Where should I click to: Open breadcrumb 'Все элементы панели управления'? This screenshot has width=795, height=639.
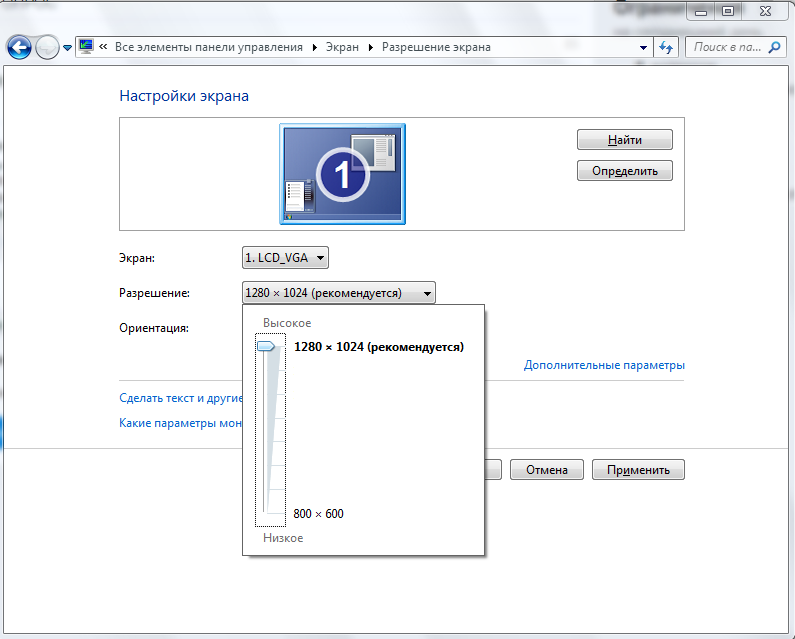(x=208, y=47)
